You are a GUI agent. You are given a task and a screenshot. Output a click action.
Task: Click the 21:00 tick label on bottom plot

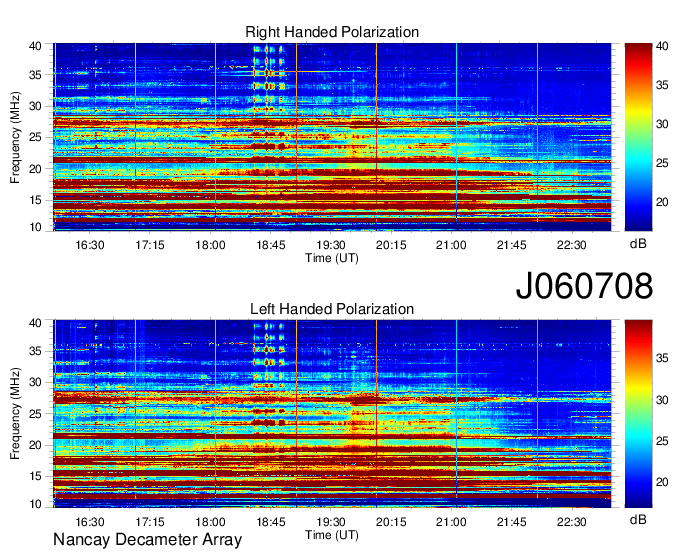coord(451,522)
